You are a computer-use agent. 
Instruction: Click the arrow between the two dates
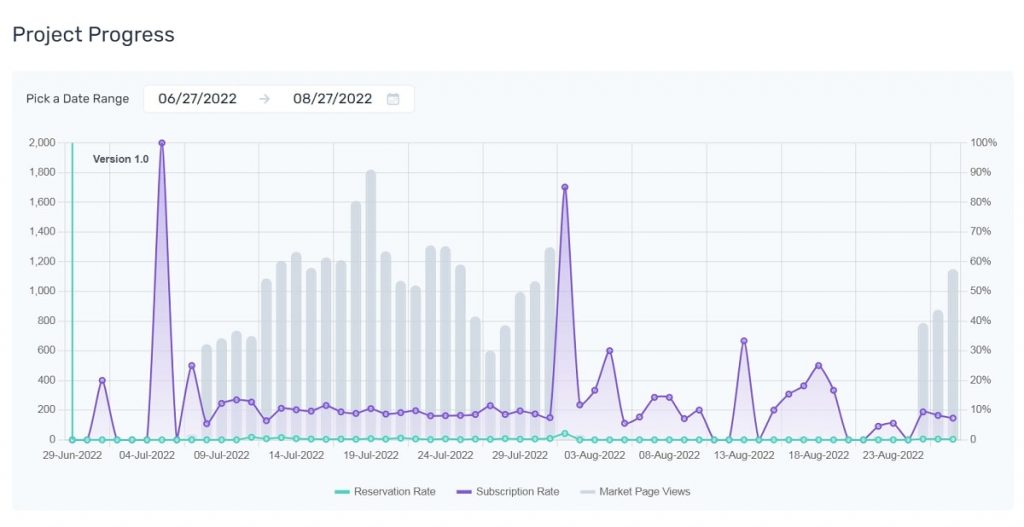pyautogui.click(x=264, y=99)
